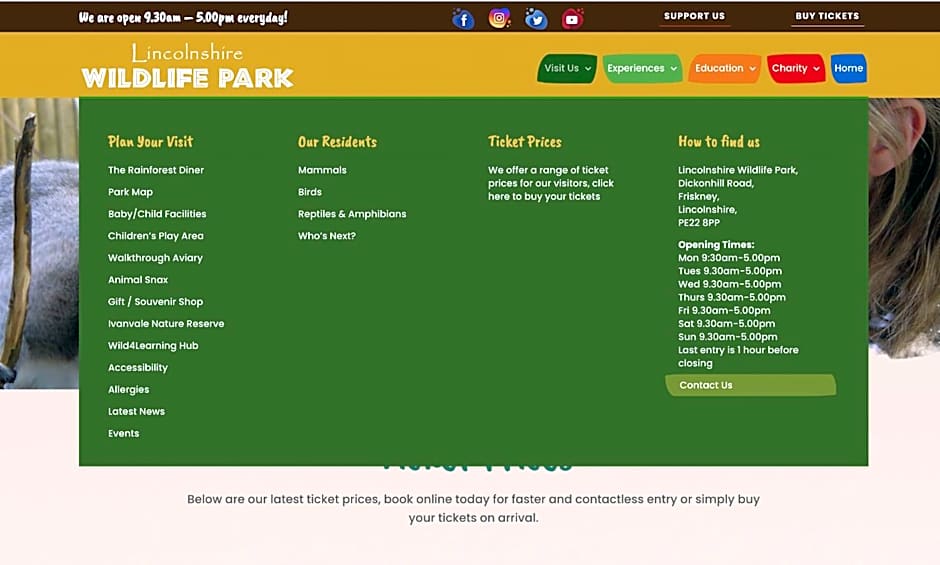940x565 pixels.
Task: Open The Rainforest Diner link
Action: click(156, 170)
